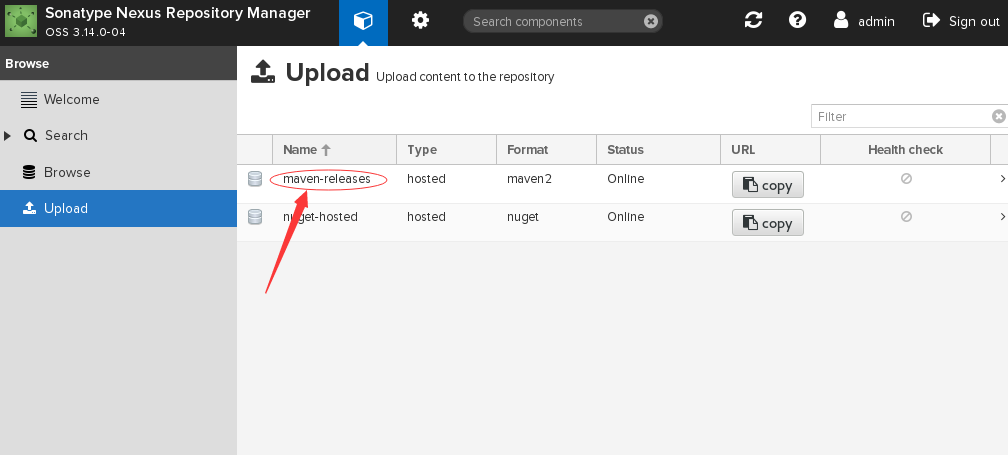Click the URL column header

pos(770,150)
